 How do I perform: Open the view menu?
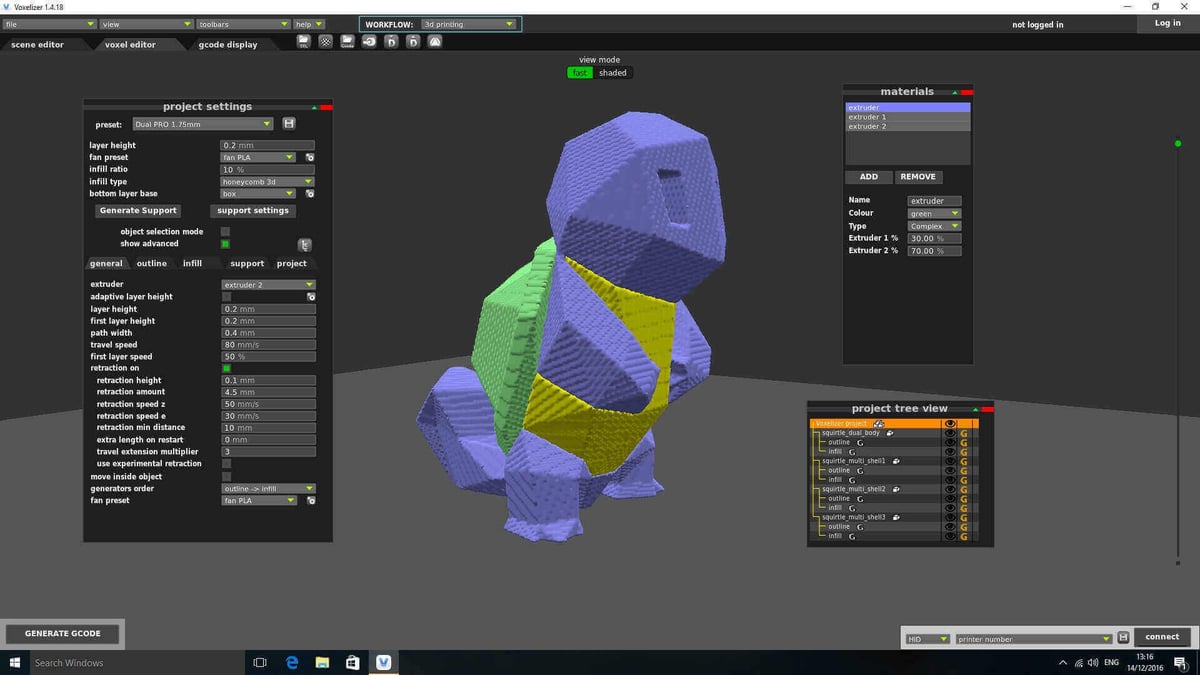click(x=147, y=24)
